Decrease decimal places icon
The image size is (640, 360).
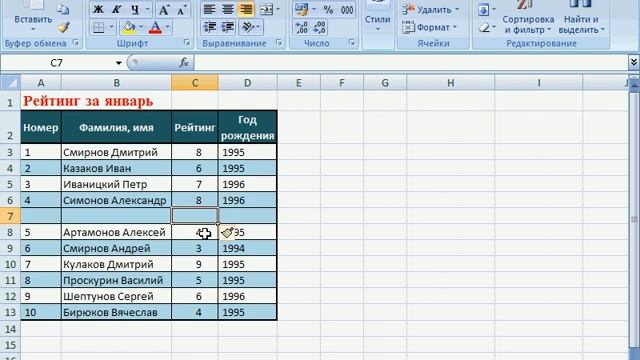[320, 27]
